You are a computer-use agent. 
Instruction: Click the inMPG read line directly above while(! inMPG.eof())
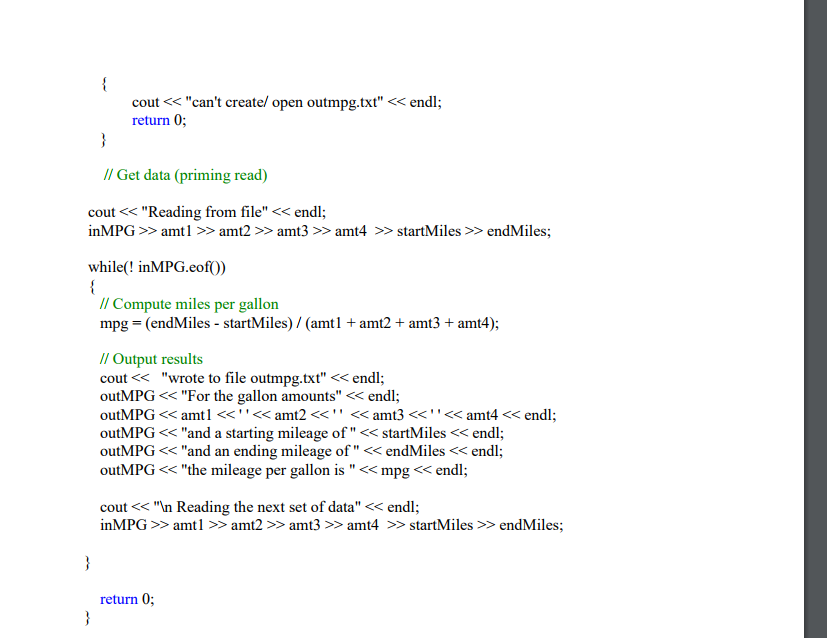[319, 231]
